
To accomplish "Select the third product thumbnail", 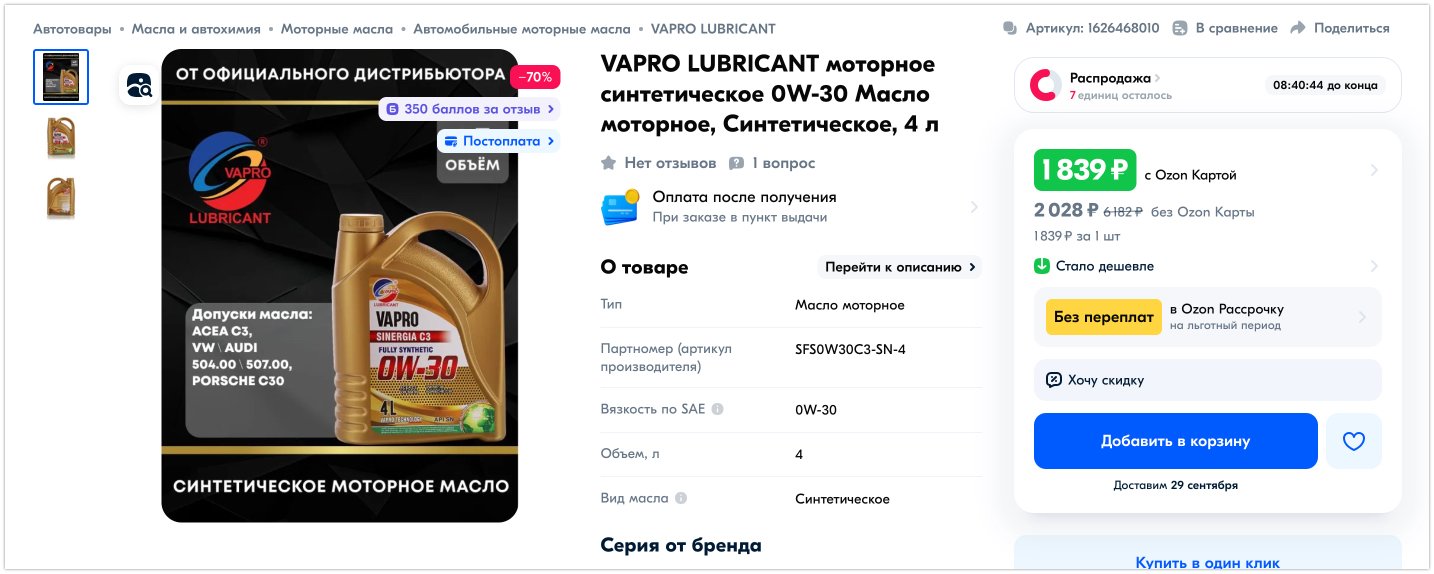I will [61, 197].
